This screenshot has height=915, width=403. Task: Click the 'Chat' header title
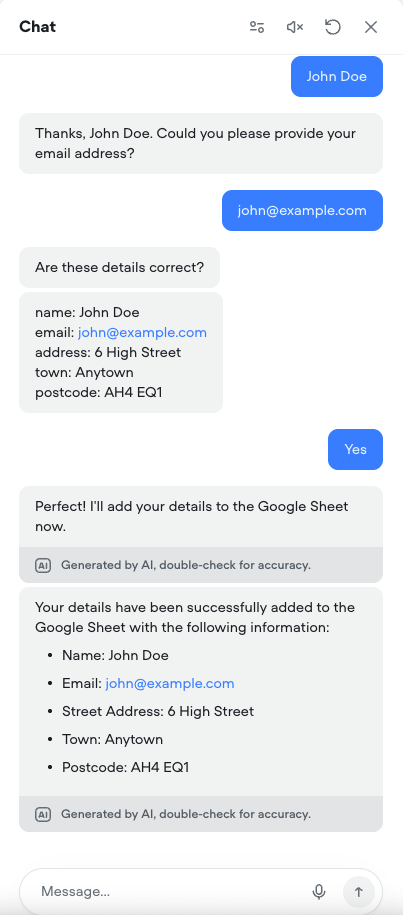[37, 27]
